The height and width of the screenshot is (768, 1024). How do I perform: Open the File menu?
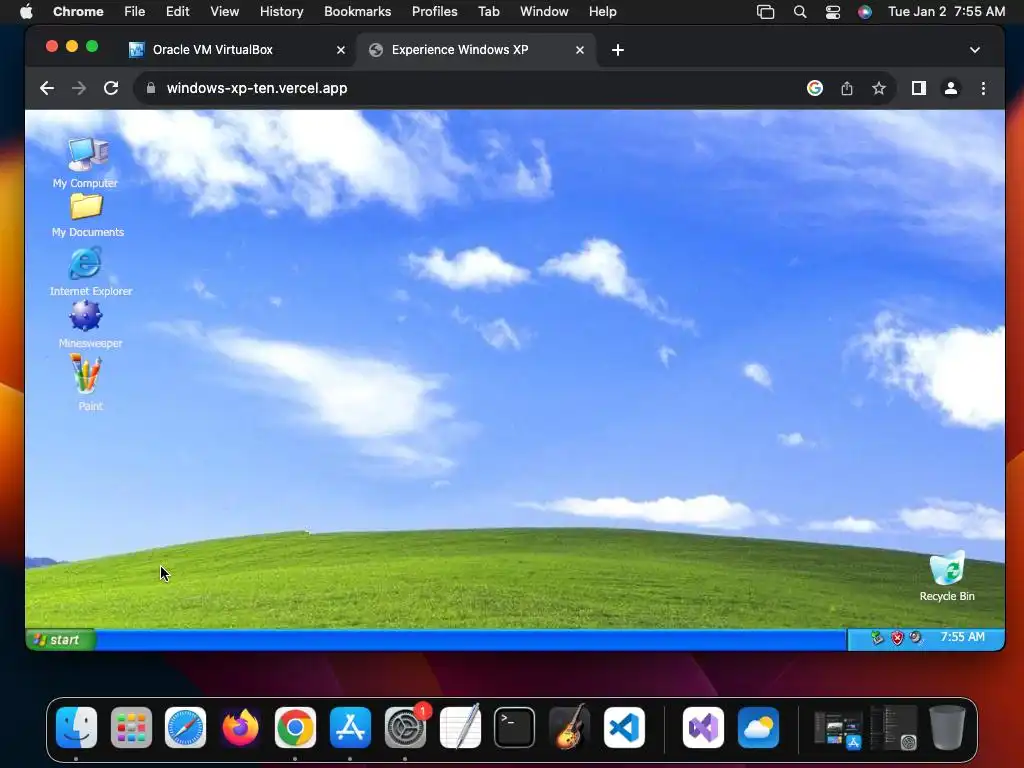[x=135, y=11]
